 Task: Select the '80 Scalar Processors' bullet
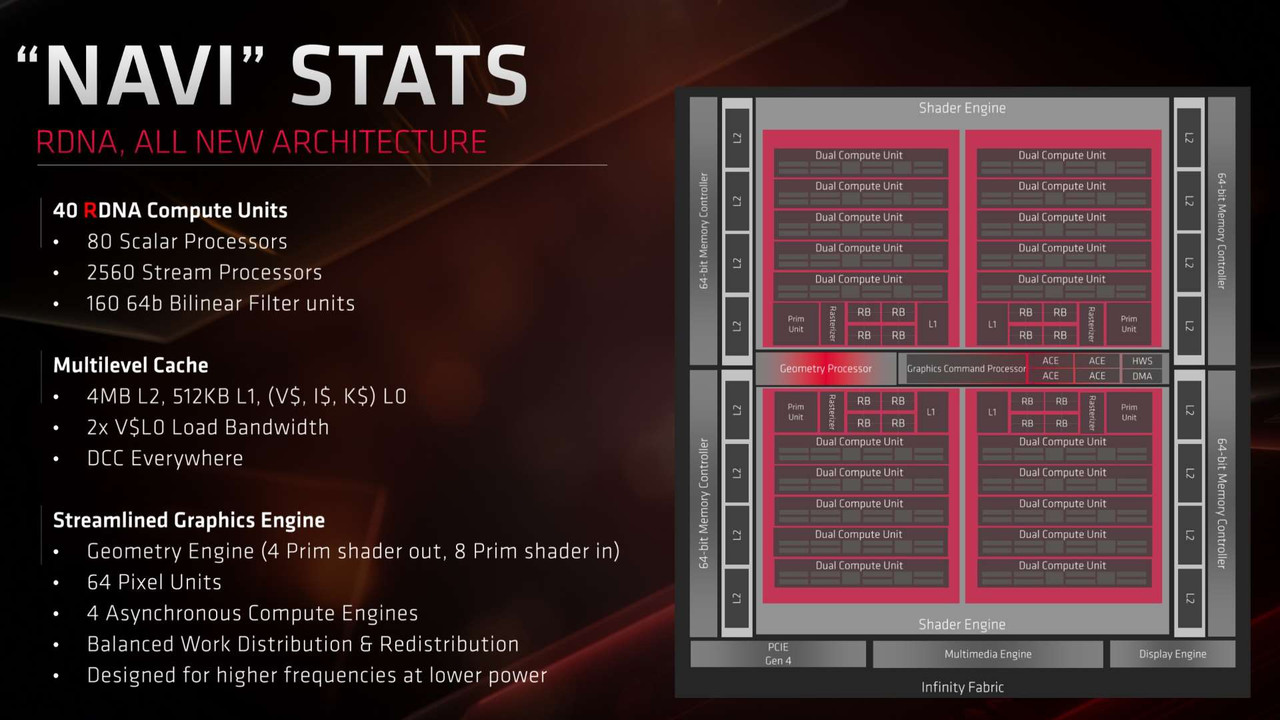[x=187, y=241]
